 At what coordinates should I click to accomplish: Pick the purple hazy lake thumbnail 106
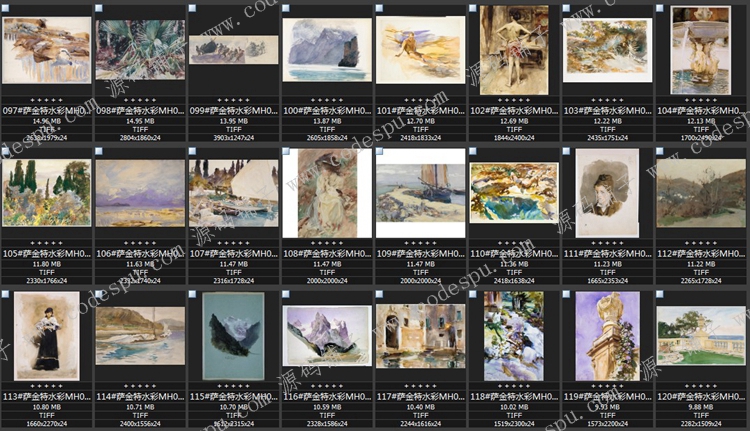click(x=140, y=193)
